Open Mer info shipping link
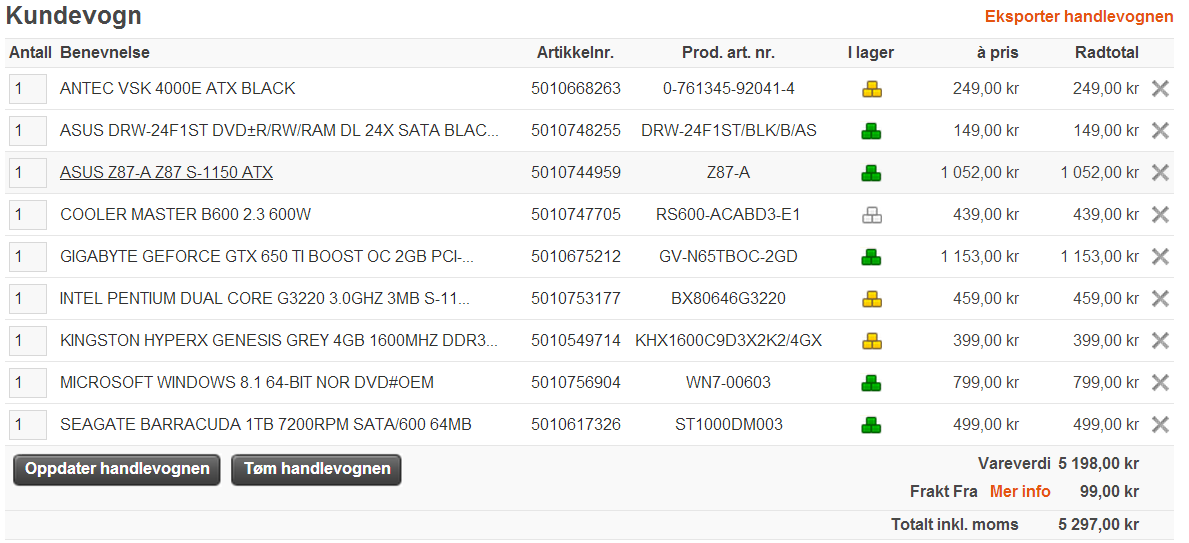This screenshot has height=543, width=1189. coord(1020,491)
